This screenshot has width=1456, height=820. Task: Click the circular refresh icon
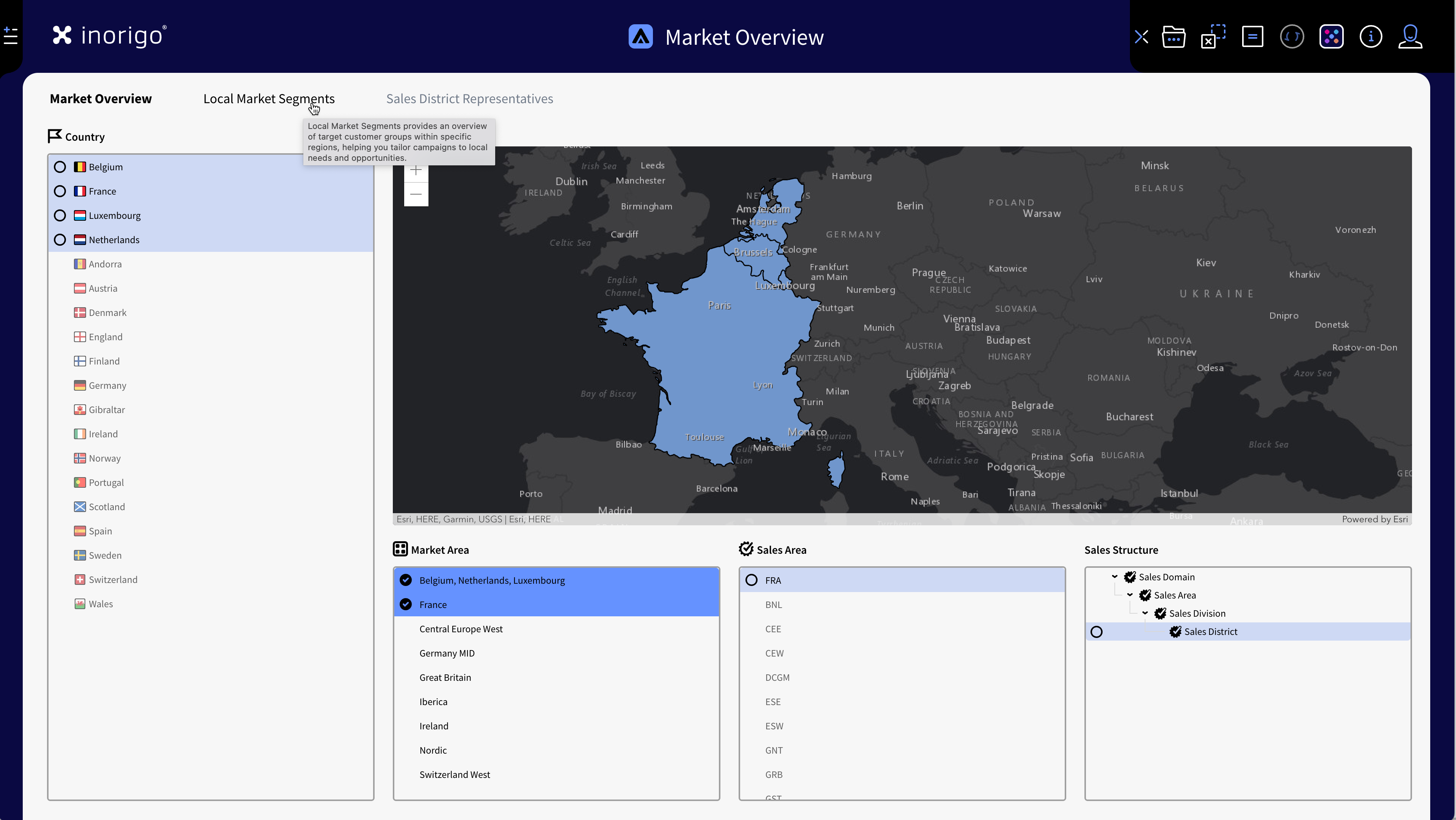click(1291, 37)
